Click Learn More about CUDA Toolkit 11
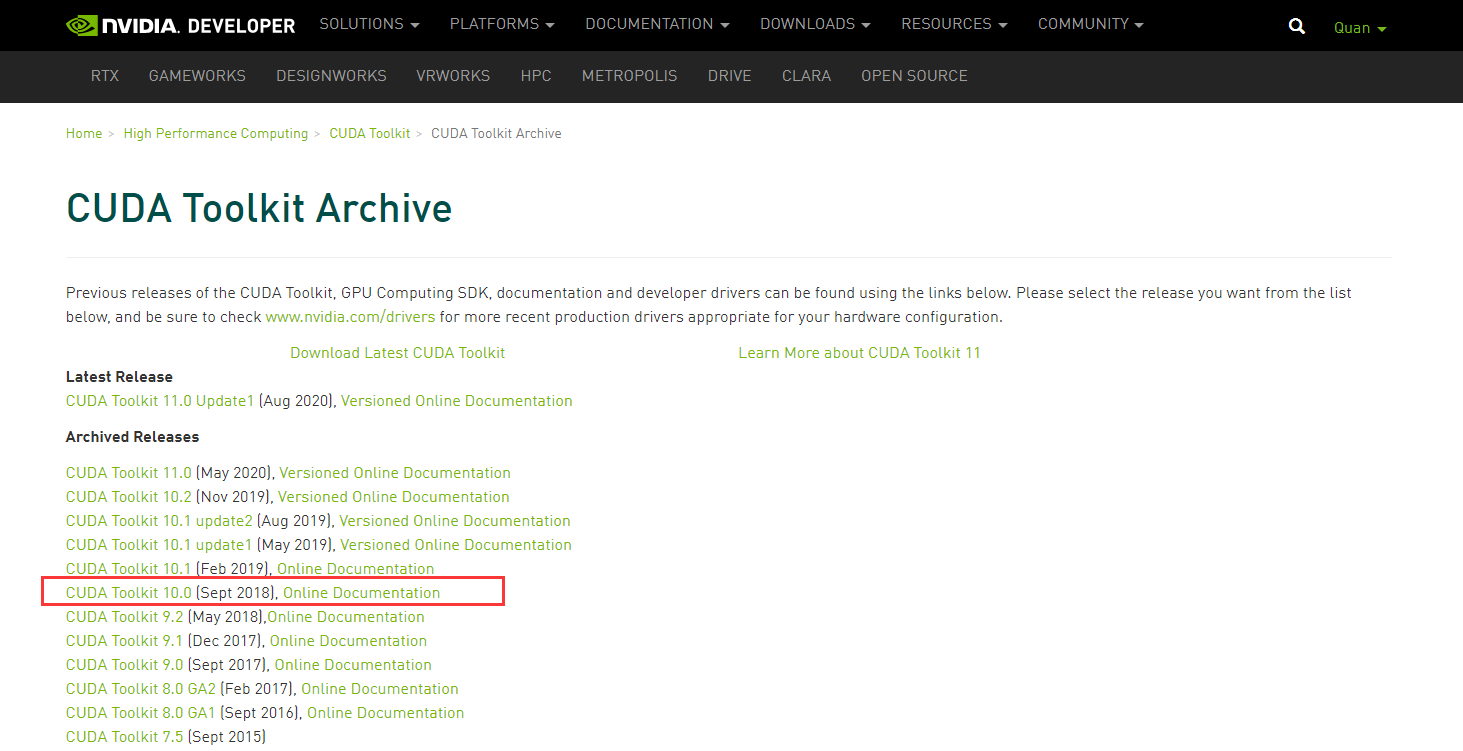 tap(859, 353)
